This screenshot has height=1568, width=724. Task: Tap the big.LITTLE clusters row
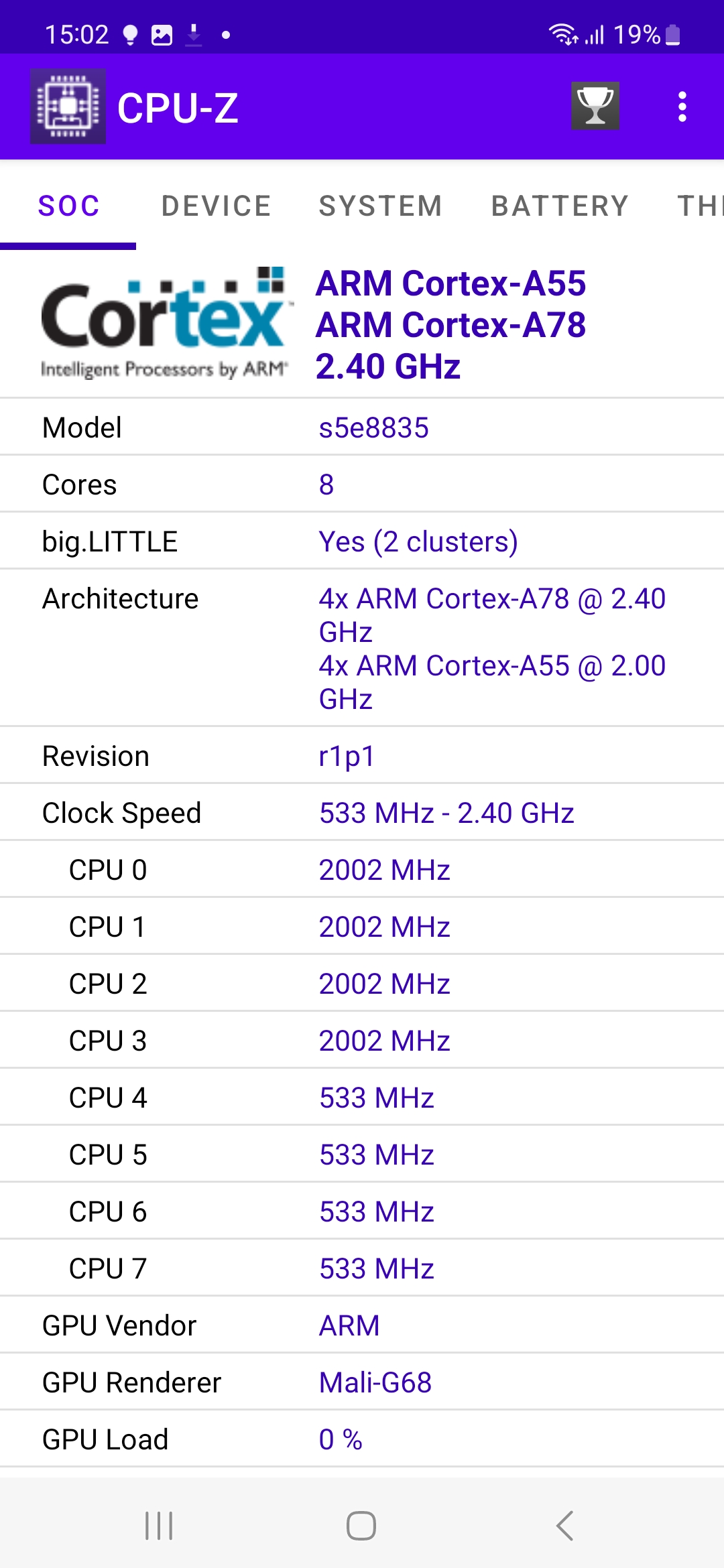tap(362, 541)
